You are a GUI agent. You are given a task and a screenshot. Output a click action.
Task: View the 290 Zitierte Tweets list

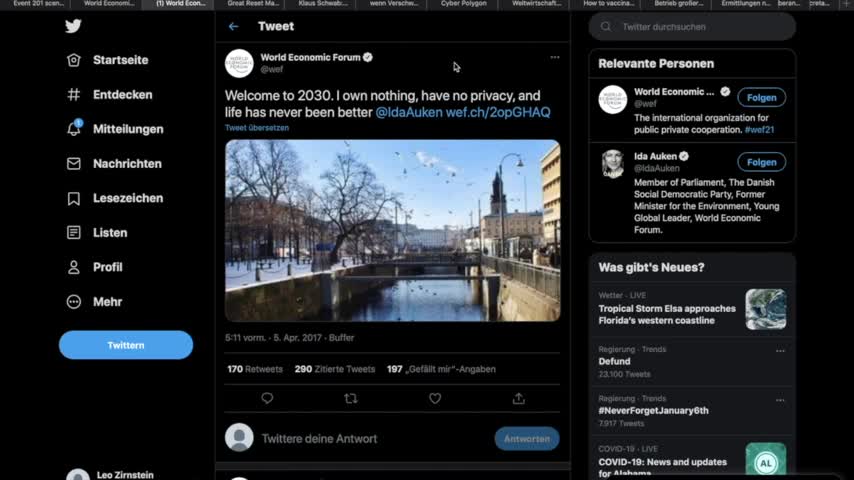click(335, 369)
